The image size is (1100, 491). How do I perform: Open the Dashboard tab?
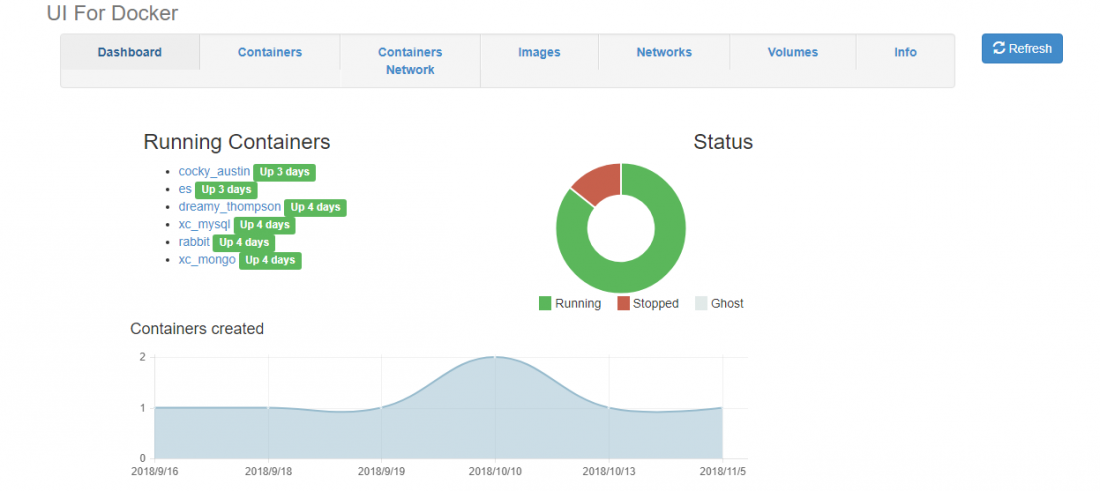[x=130, y=52]
